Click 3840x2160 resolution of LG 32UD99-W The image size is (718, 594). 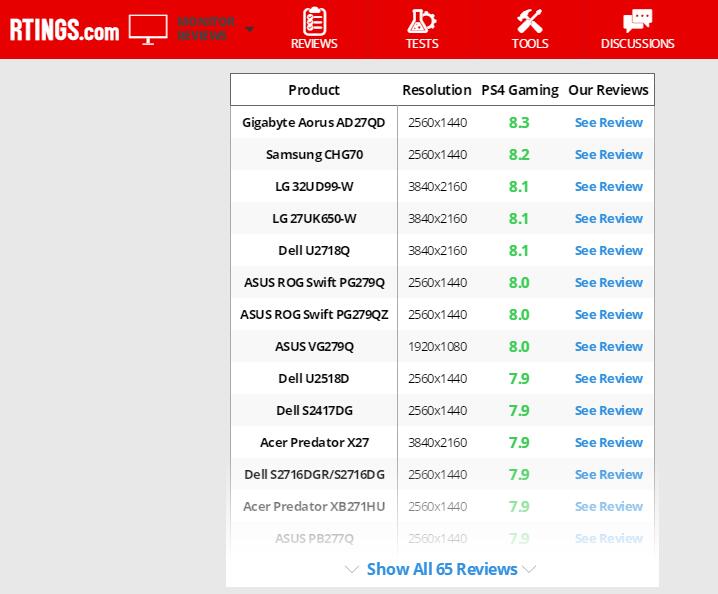[x=437, y=186]
